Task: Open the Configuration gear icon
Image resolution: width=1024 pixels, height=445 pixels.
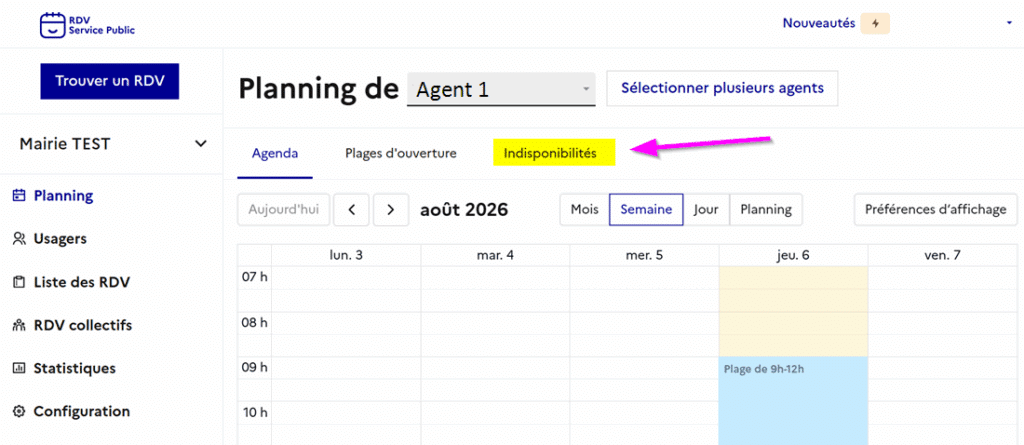Action: [x=19, y=412]
